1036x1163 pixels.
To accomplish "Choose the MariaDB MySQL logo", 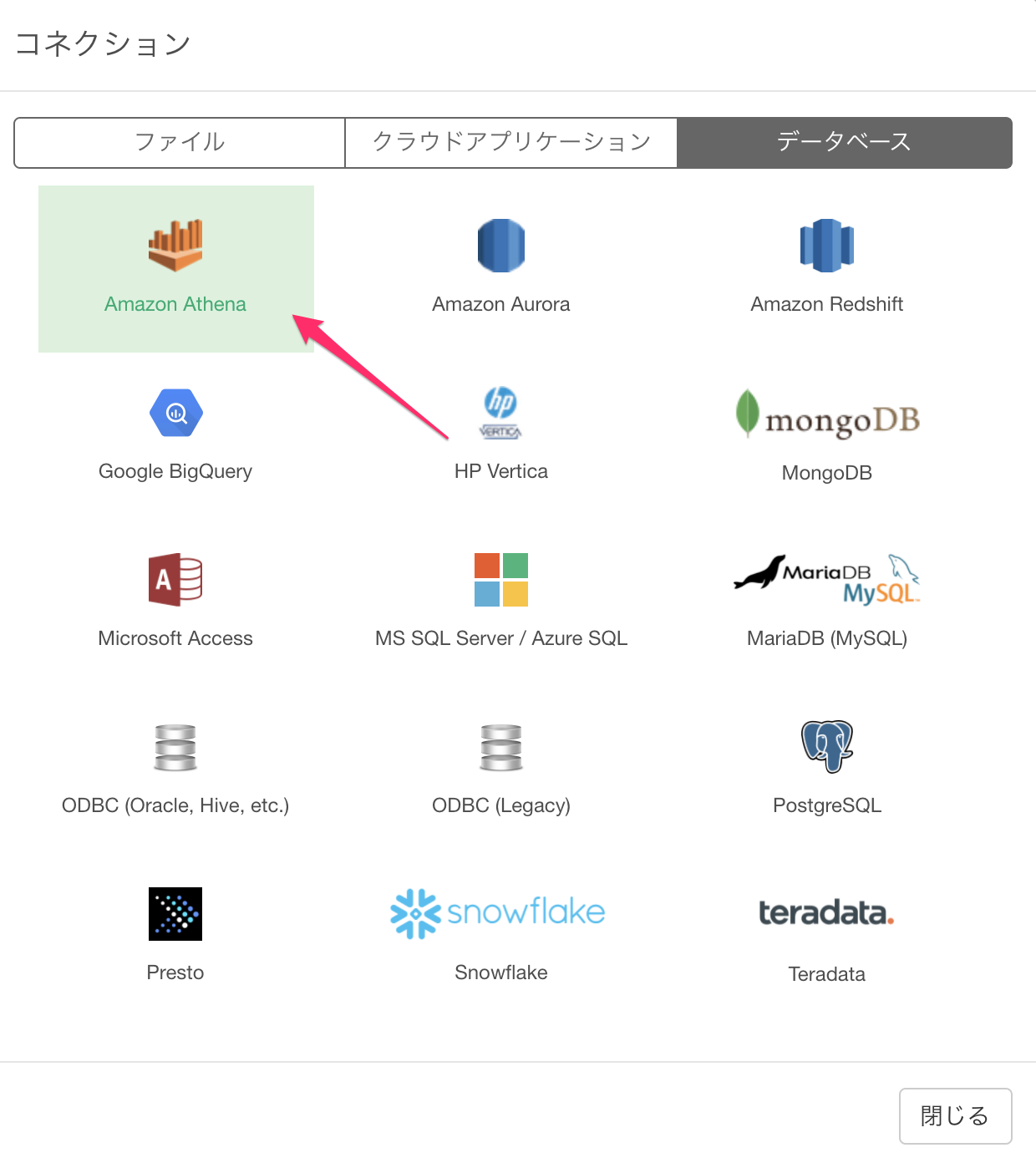I will coord(827,579).
